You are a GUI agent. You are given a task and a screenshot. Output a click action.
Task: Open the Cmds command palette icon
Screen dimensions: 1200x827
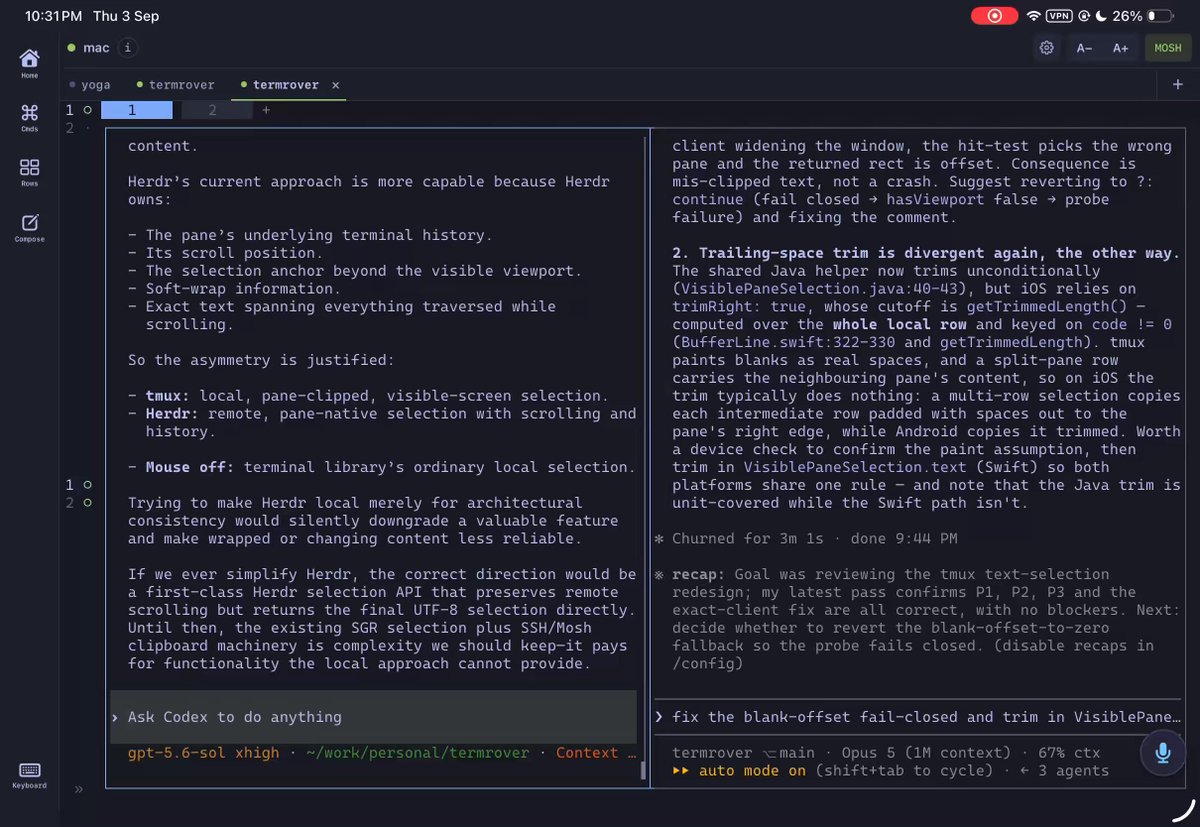click(x=30, y=118)
